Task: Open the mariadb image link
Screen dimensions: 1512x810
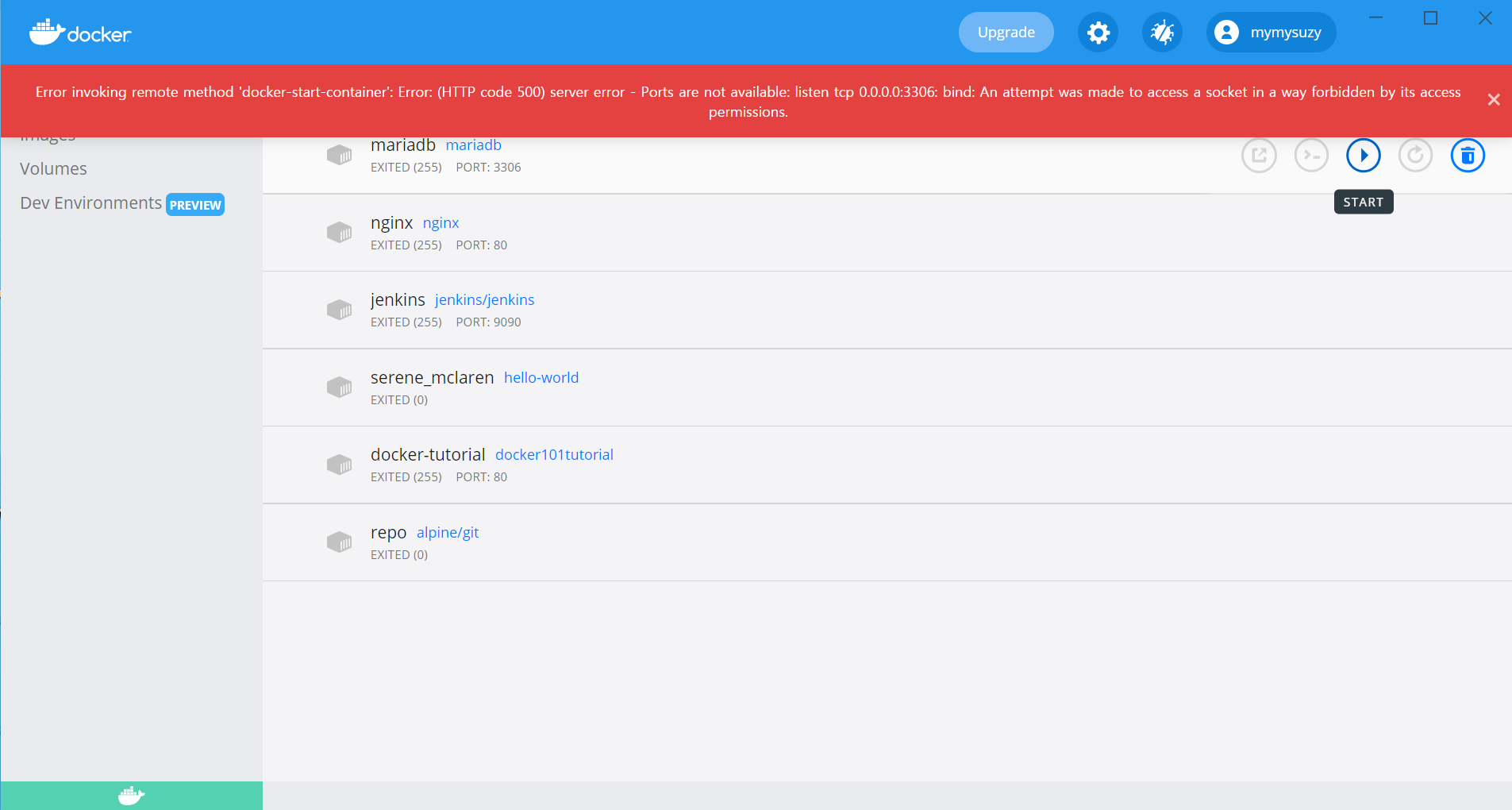Action: pos(473,145)
